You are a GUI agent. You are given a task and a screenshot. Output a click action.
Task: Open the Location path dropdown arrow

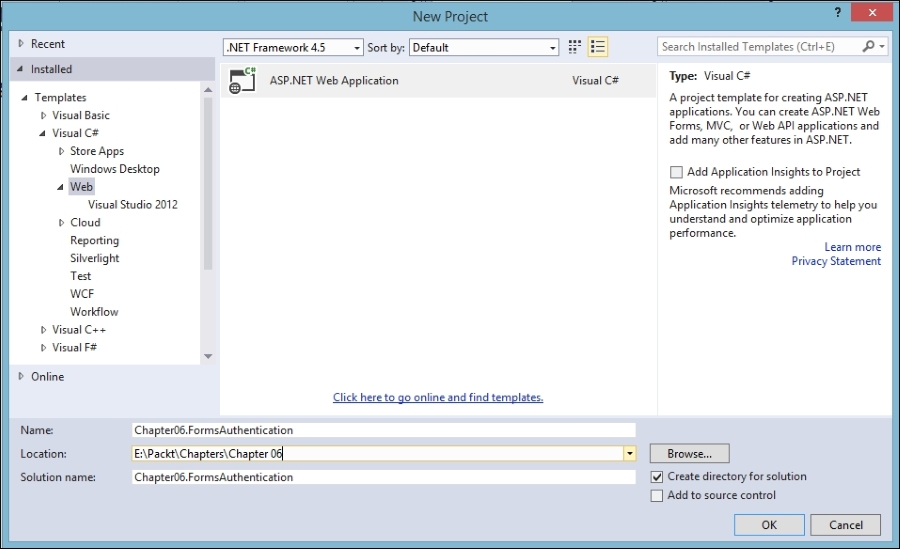(x=629, y=454)
